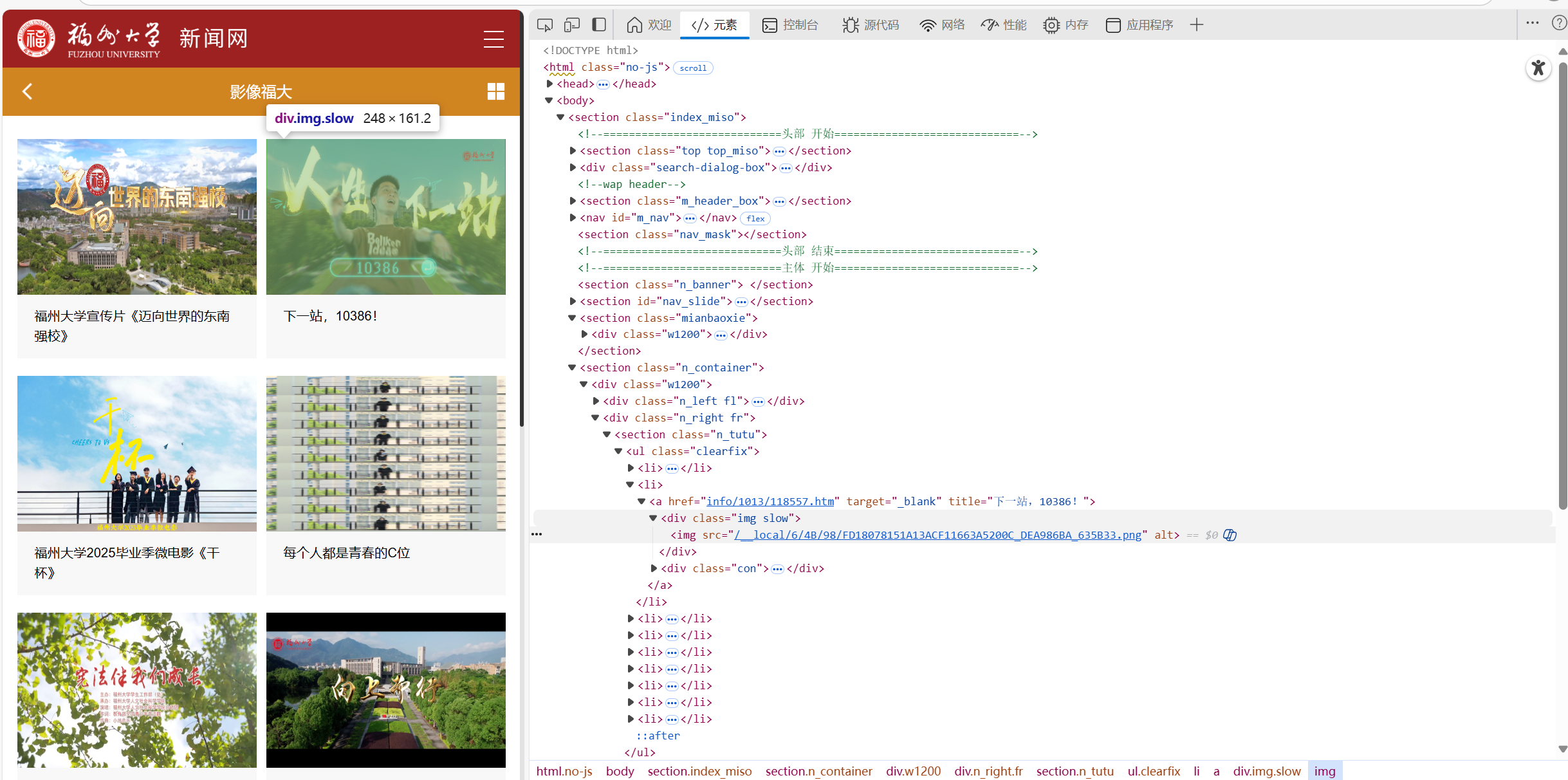The height and width of the screenshot is (780, 1568).
Task: Open DevTools more options ellipsis
Action: (1532, 23)
